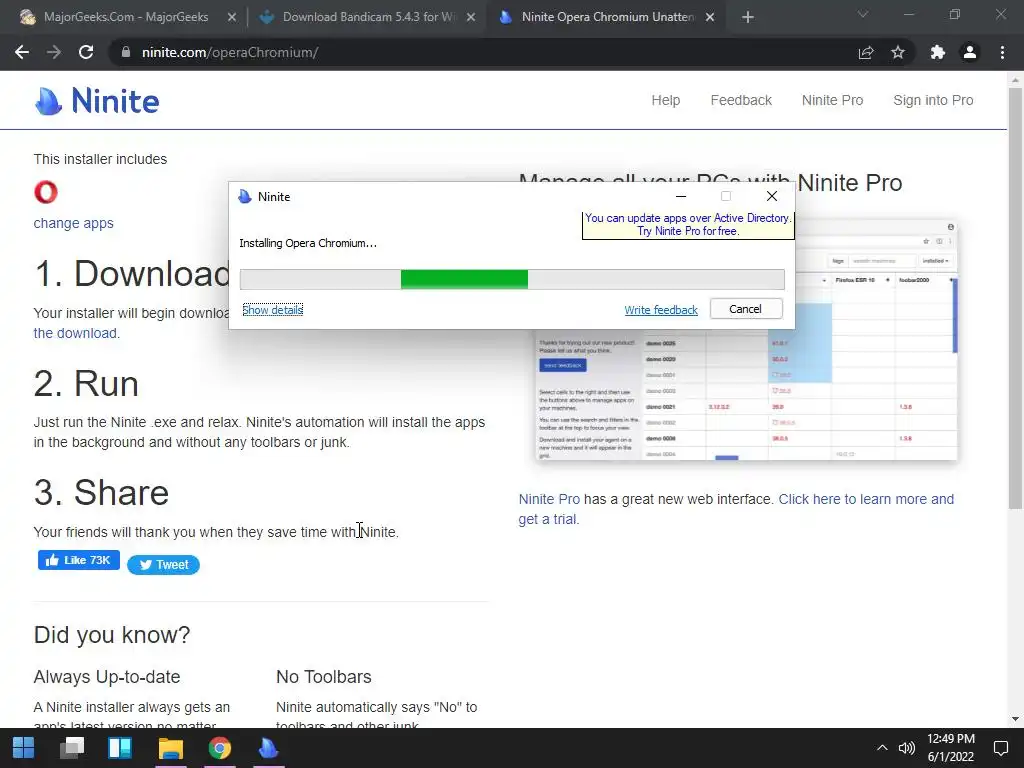Open the Chrome profile avatar
Image resolution: width=1024 pixels, height=768 pixels.
(x=970, y=52)
